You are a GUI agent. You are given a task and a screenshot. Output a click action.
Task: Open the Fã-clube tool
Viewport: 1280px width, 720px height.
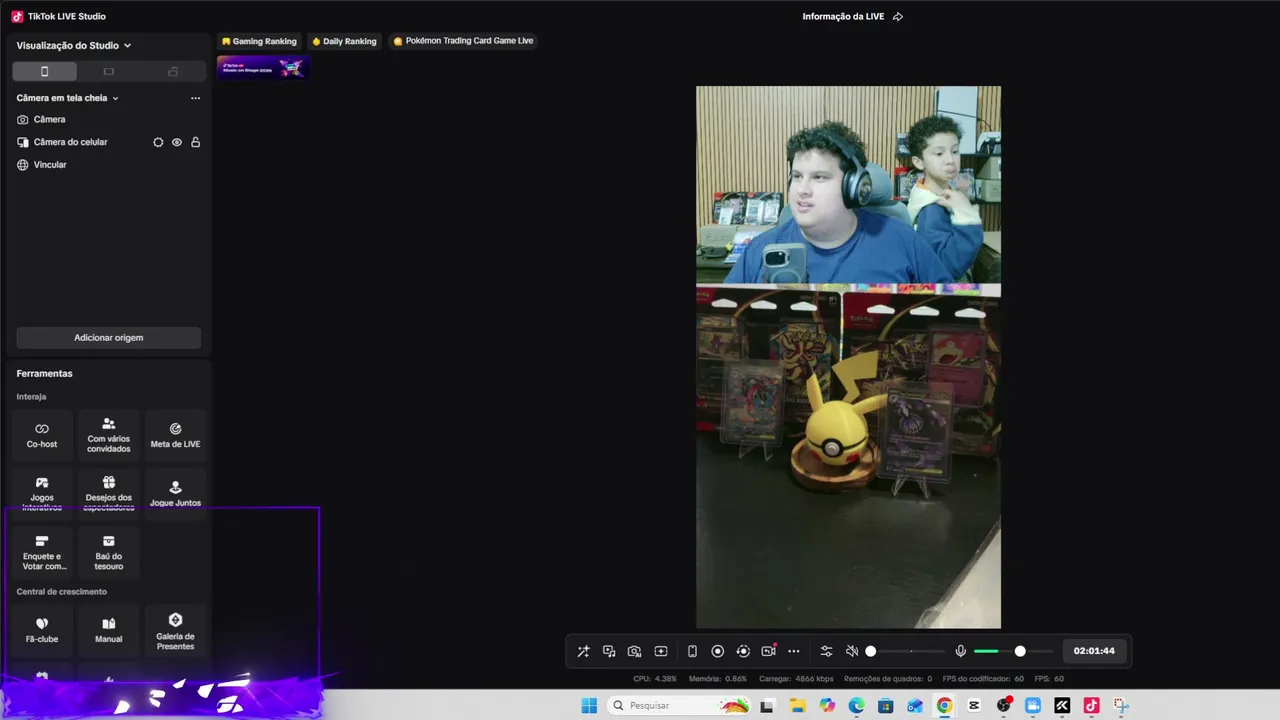click(42, 631)
